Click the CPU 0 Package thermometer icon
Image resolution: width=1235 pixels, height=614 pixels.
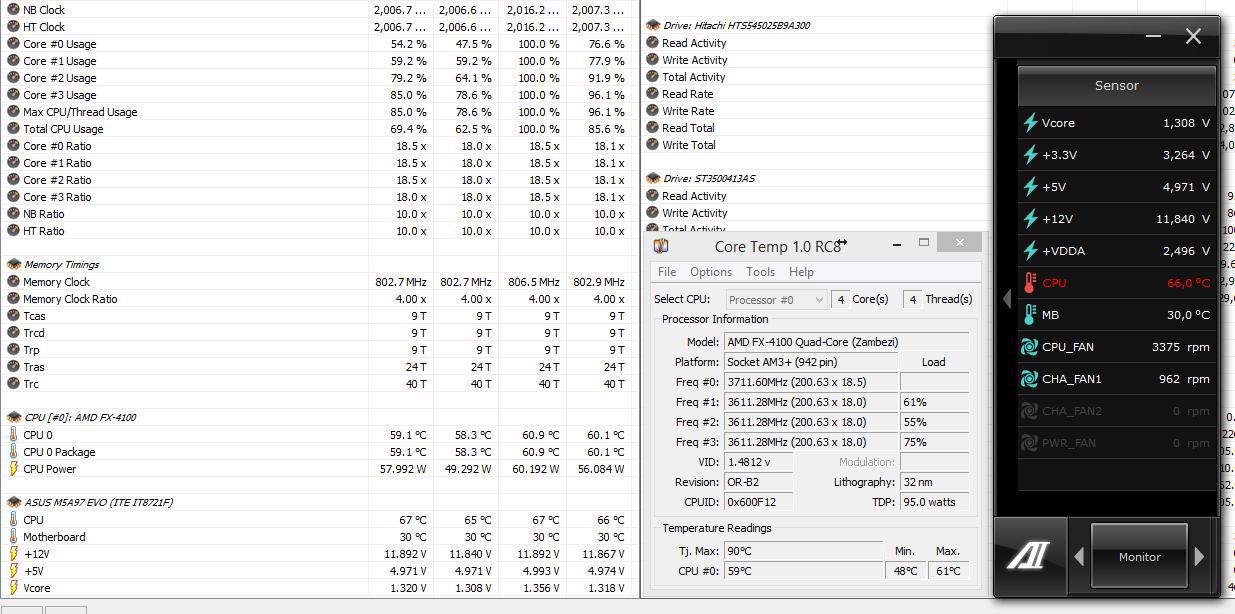pos(13,452)
